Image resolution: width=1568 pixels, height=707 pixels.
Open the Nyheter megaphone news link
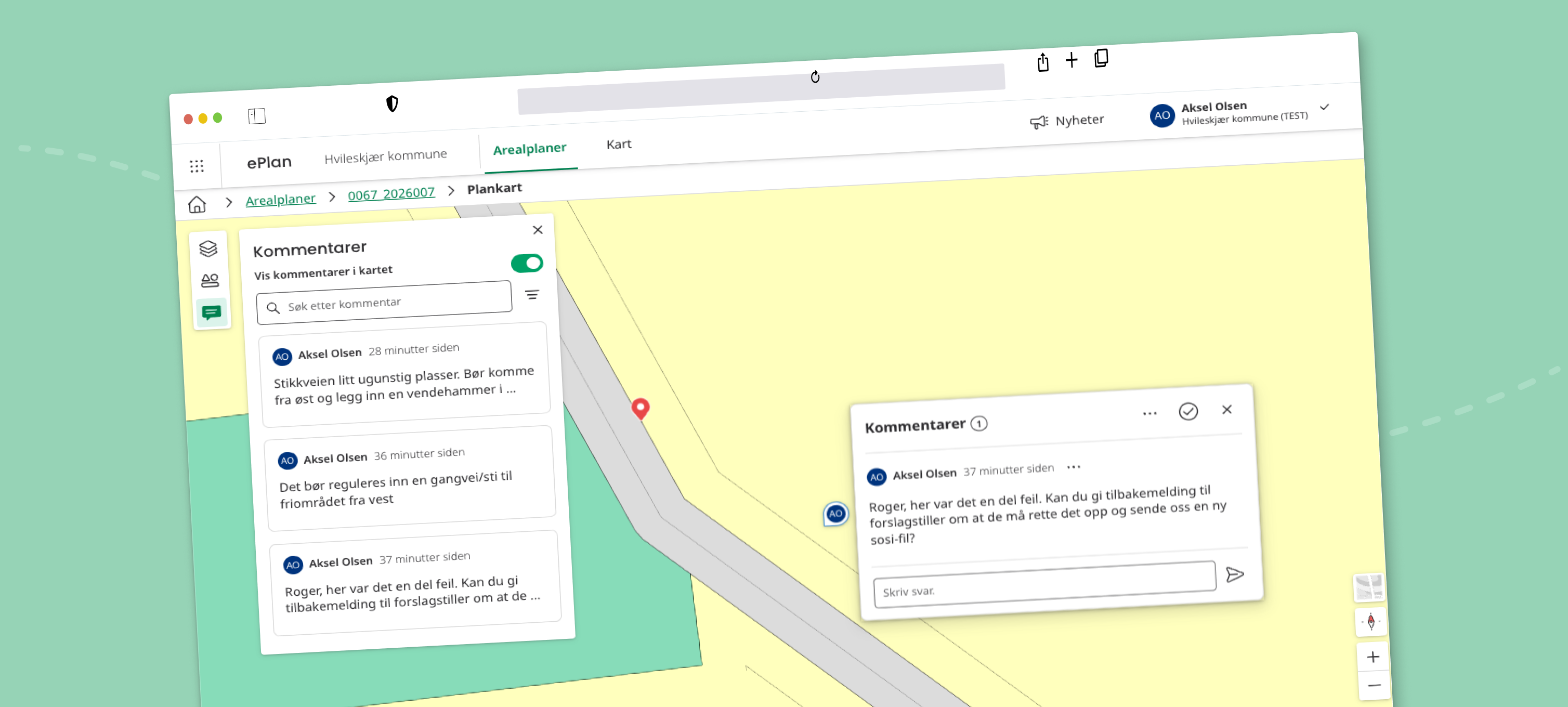1067,121
